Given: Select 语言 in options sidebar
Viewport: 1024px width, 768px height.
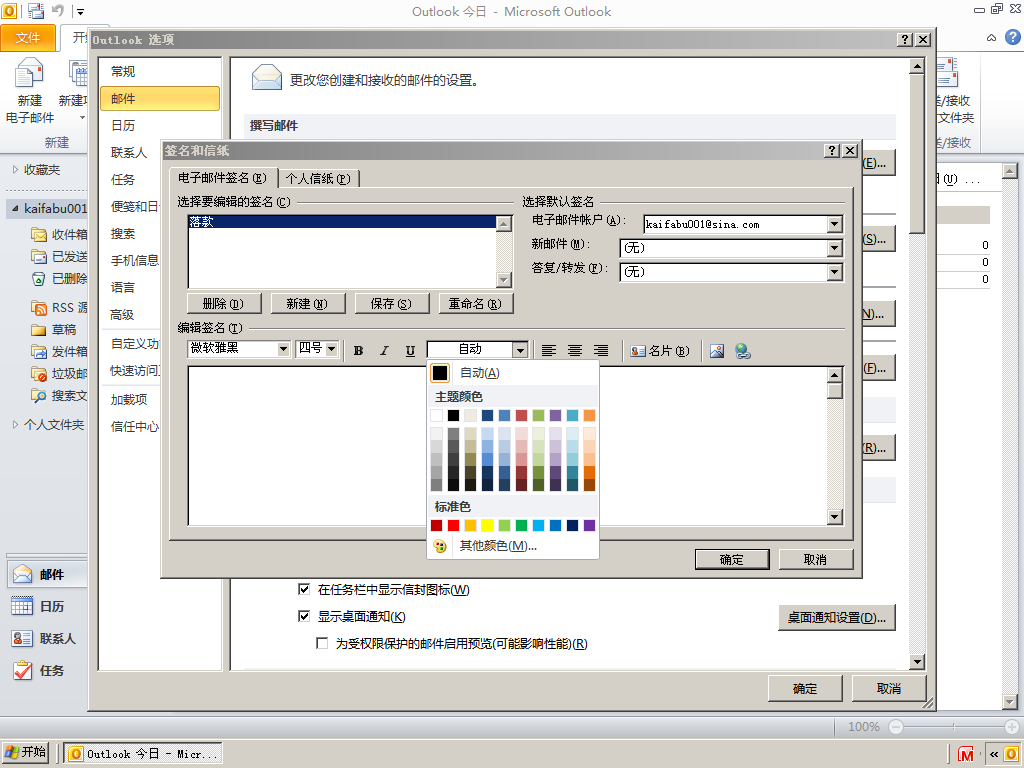Looking at the screenshot, I should [x=123, y=287].
